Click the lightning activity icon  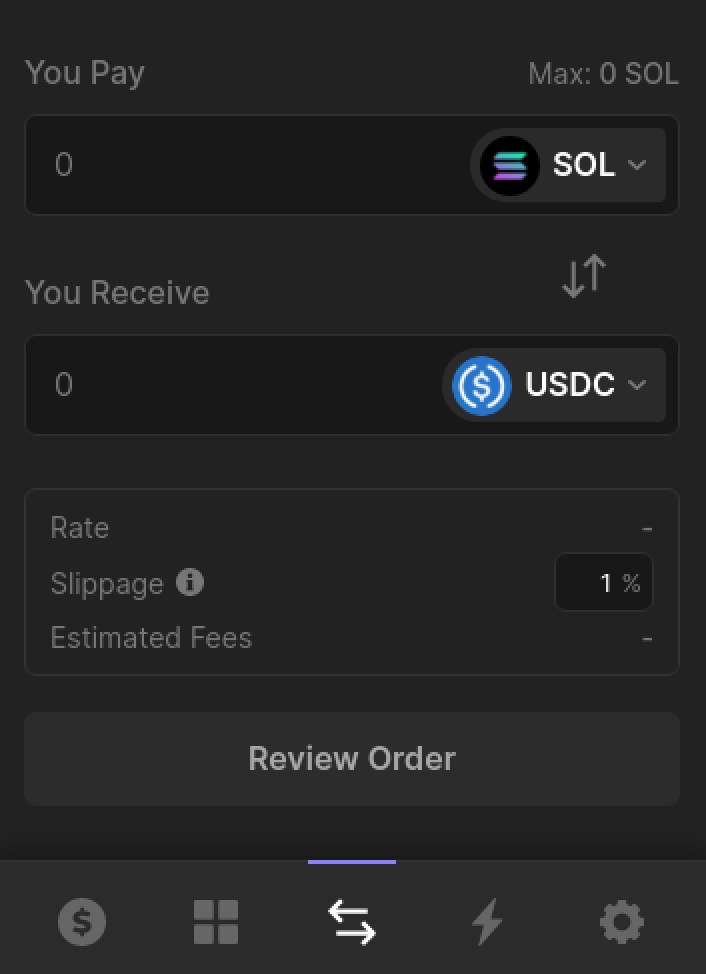coord(487,922)
